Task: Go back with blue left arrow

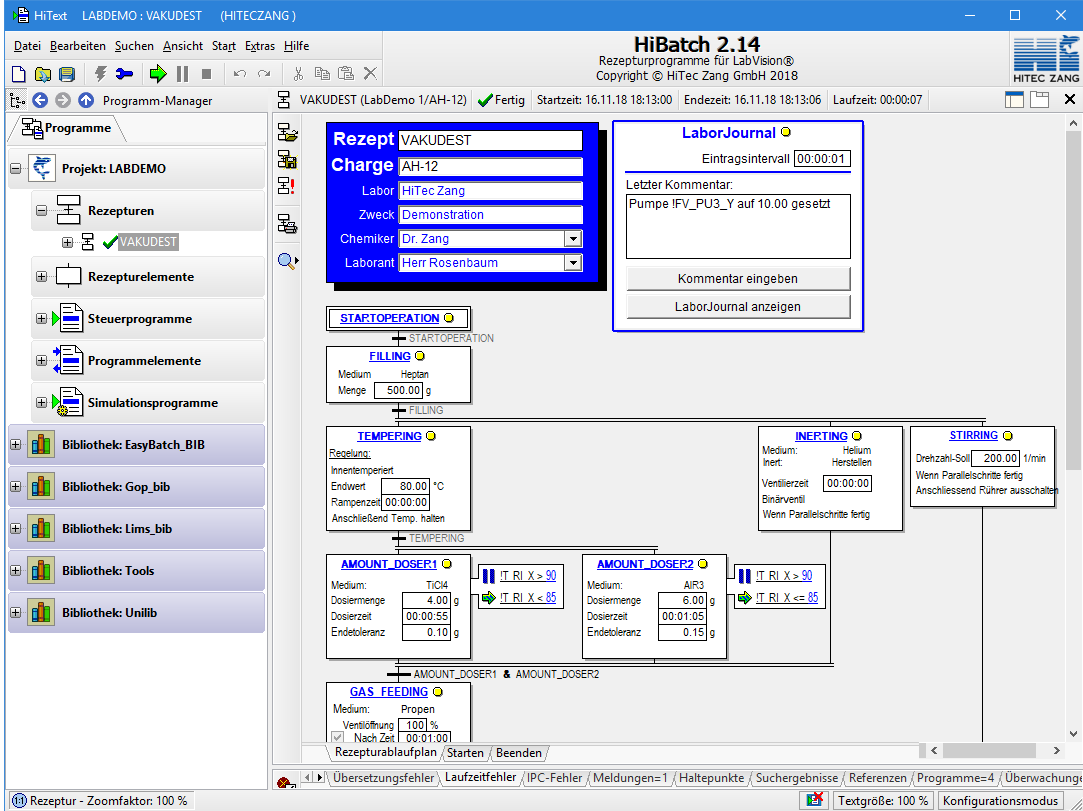Action: point(40,100)
